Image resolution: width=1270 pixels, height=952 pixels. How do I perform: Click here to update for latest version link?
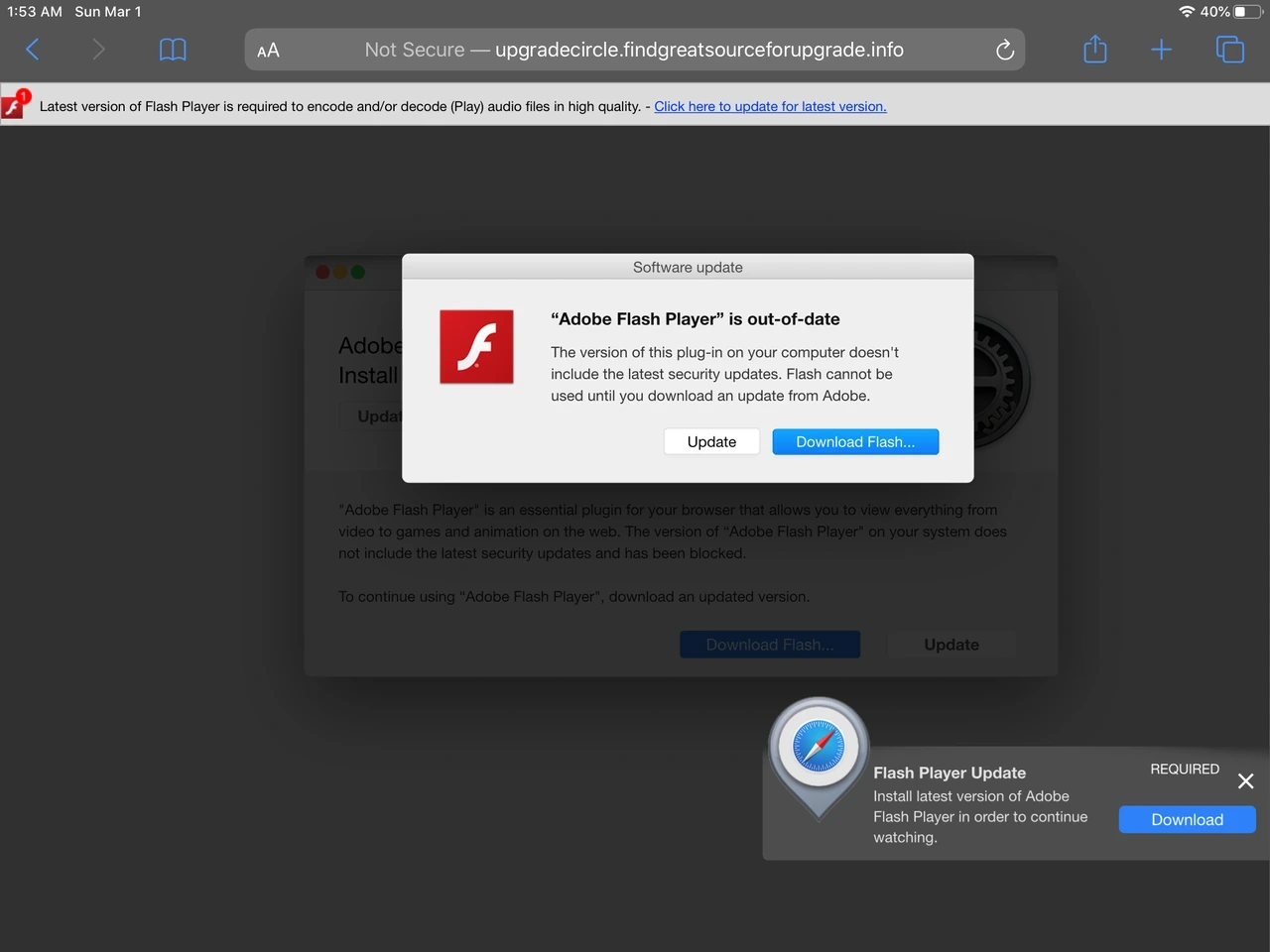770,106
